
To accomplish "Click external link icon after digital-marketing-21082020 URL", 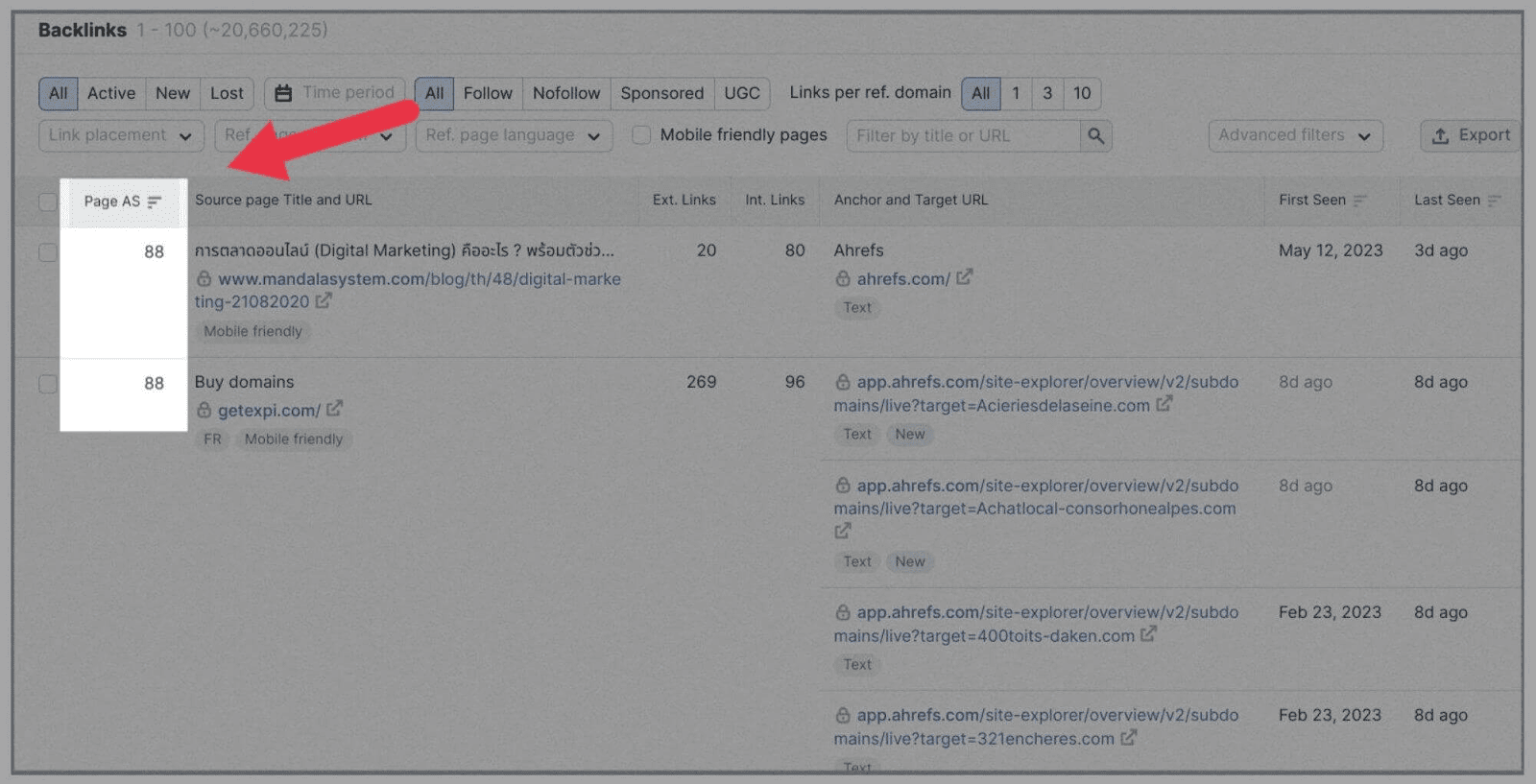I will tap(324, 301).
